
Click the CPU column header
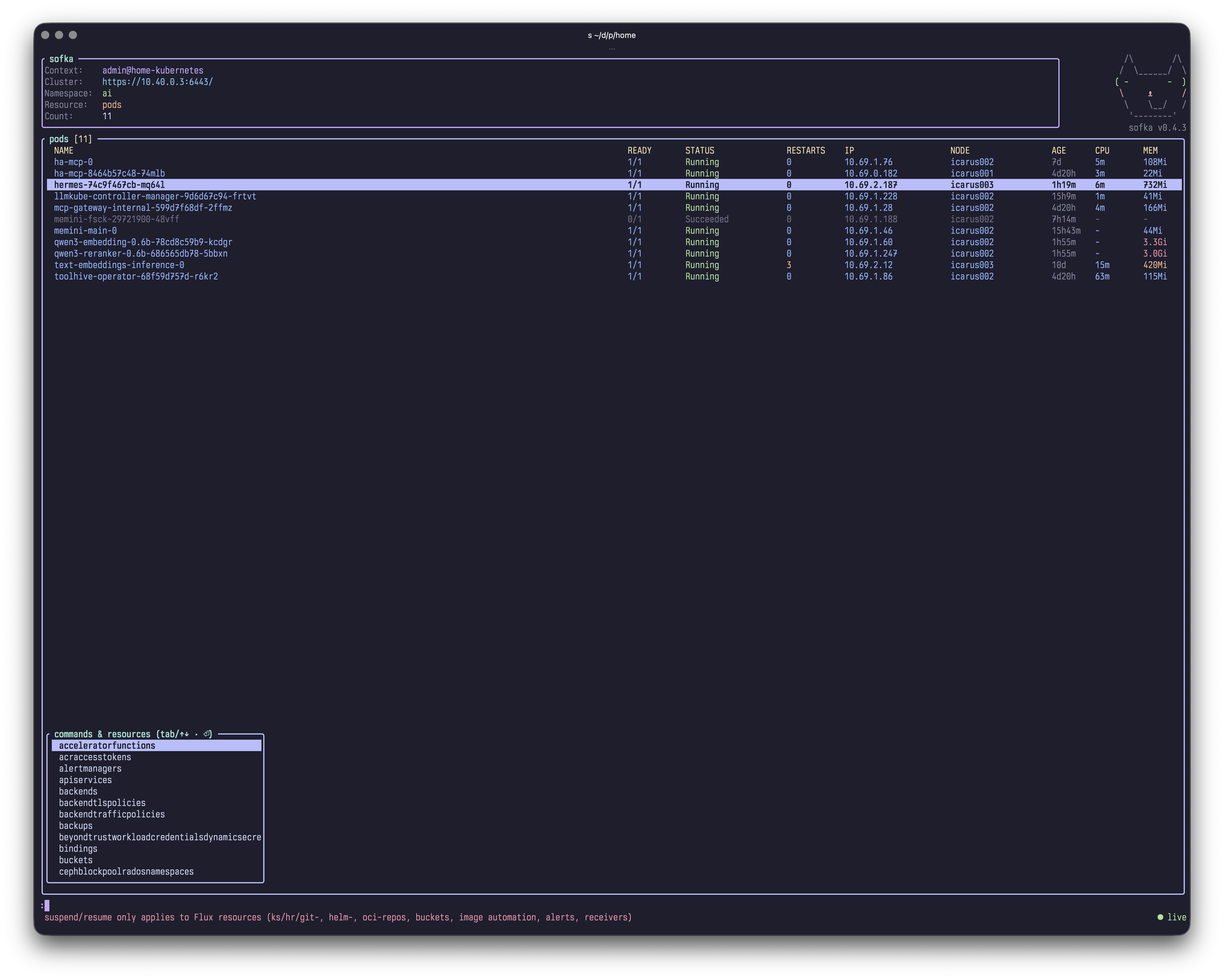(1102, 151)
